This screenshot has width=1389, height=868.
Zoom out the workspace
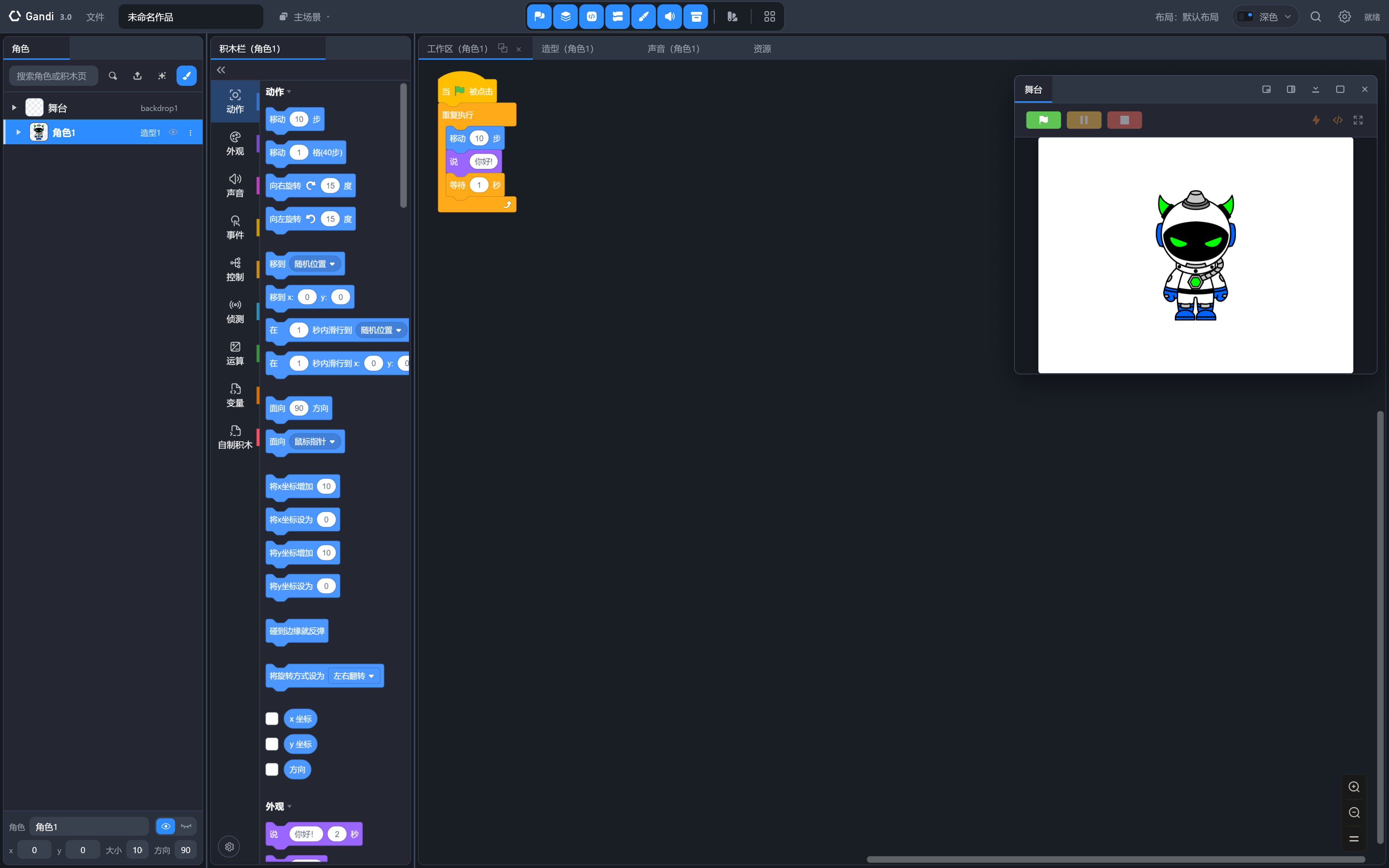(1354, 813)
